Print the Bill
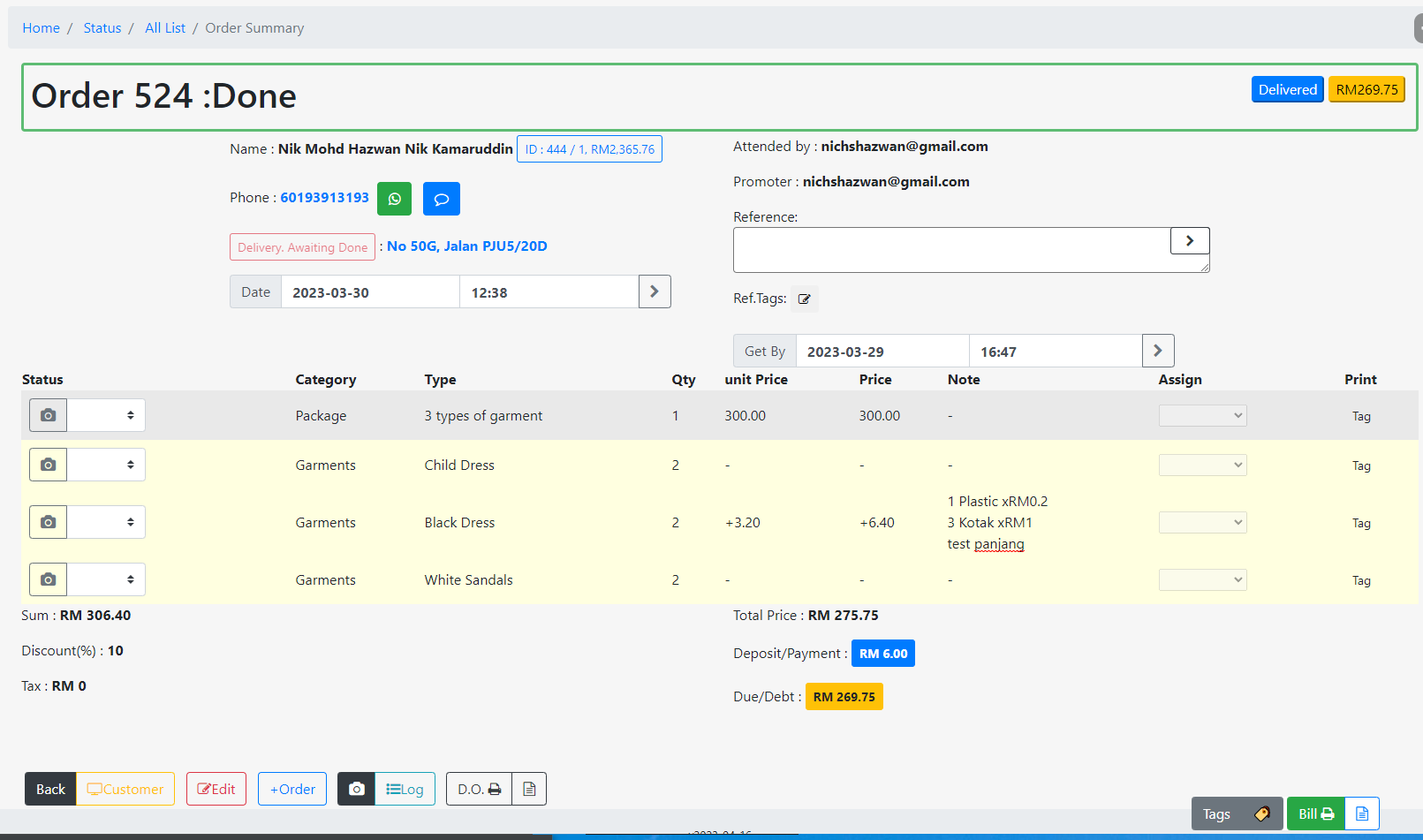 click(1316, 814)
